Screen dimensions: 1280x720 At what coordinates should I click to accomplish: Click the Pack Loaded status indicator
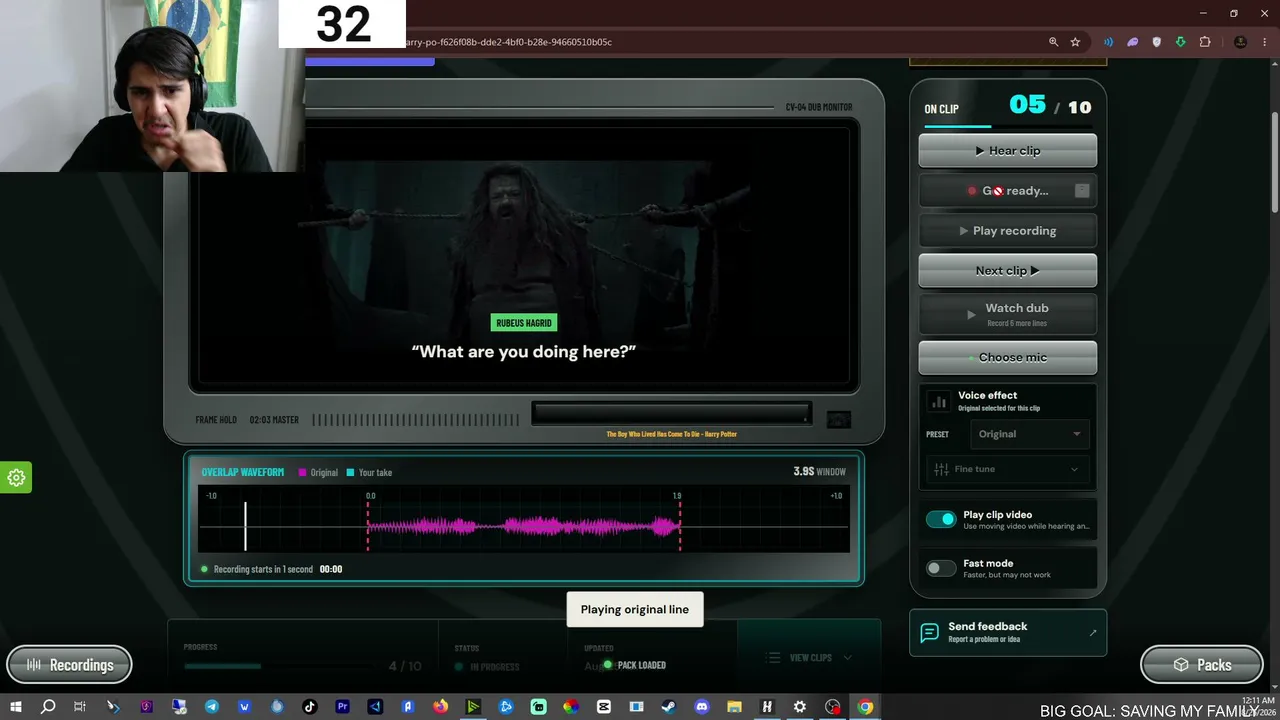[x=636, y=665]
